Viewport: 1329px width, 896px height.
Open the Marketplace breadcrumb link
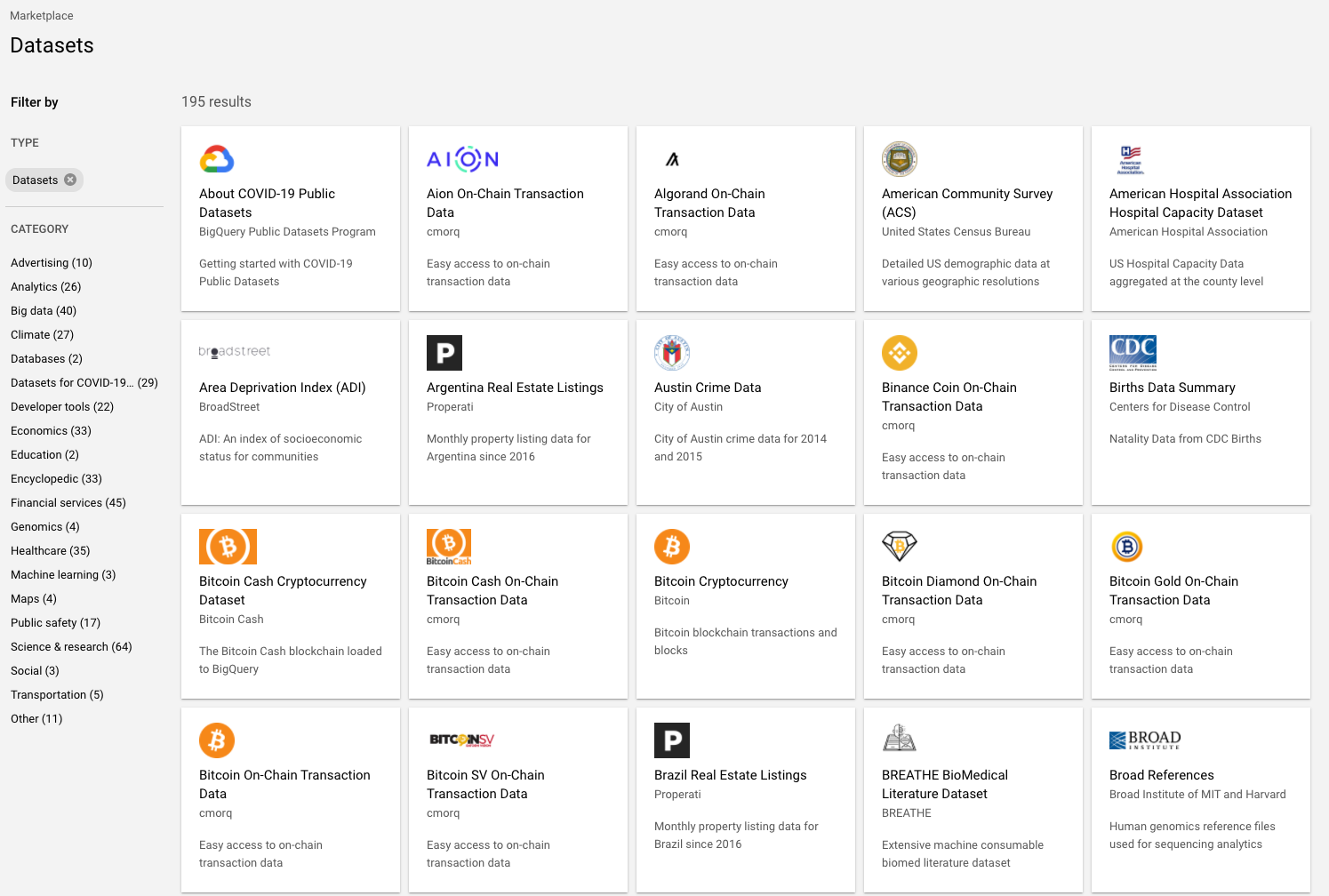pos(42,16)
